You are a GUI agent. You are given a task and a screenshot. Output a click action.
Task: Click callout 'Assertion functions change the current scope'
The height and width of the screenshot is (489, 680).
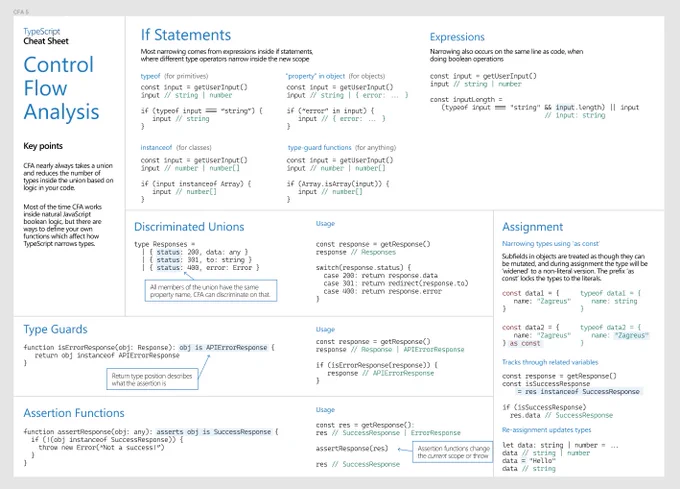point(453,452)
